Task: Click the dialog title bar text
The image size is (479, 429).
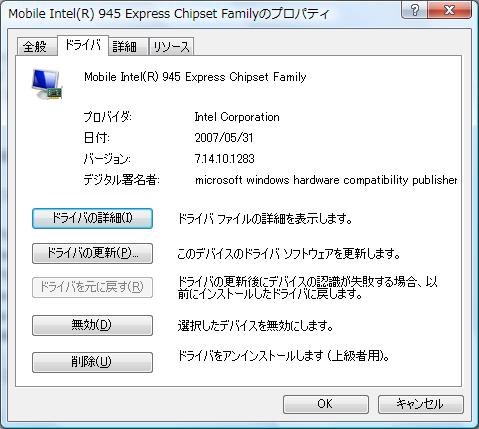Action: 169,14
